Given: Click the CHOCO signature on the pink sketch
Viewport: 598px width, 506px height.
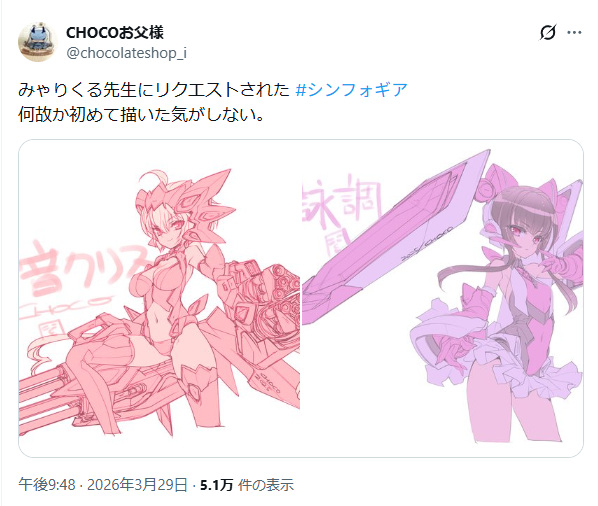Looking at the screenshot, I should (65, 307).
